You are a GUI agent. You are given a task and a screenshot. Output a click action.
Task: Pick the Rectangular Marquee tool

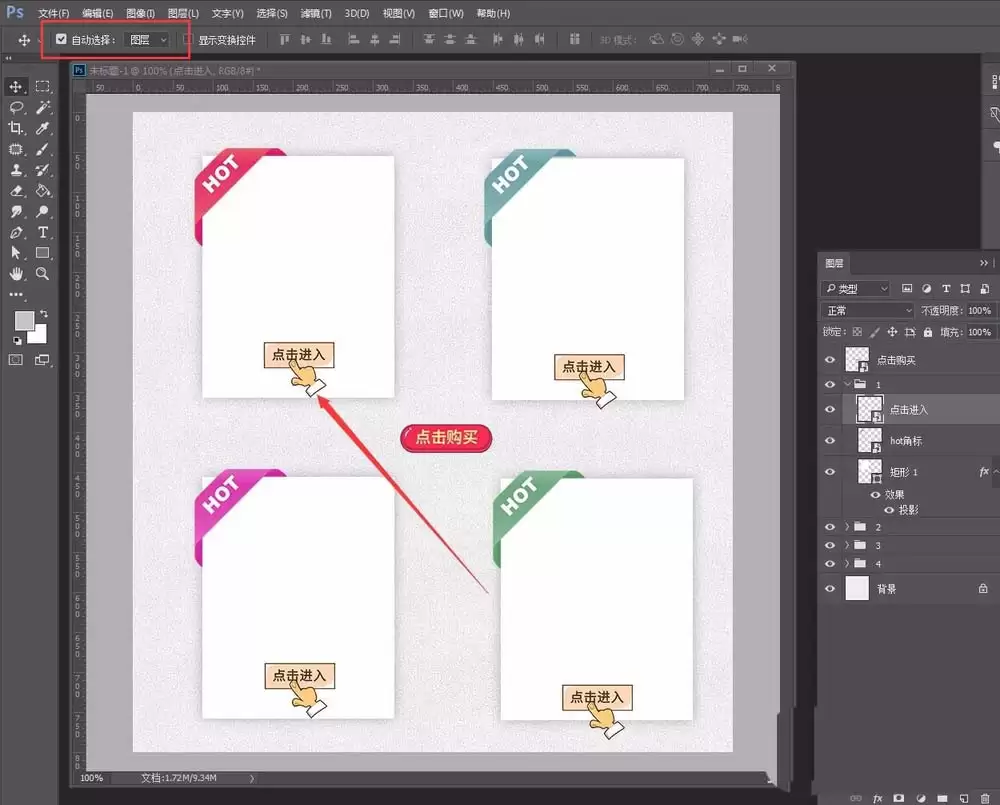(43, 87)
